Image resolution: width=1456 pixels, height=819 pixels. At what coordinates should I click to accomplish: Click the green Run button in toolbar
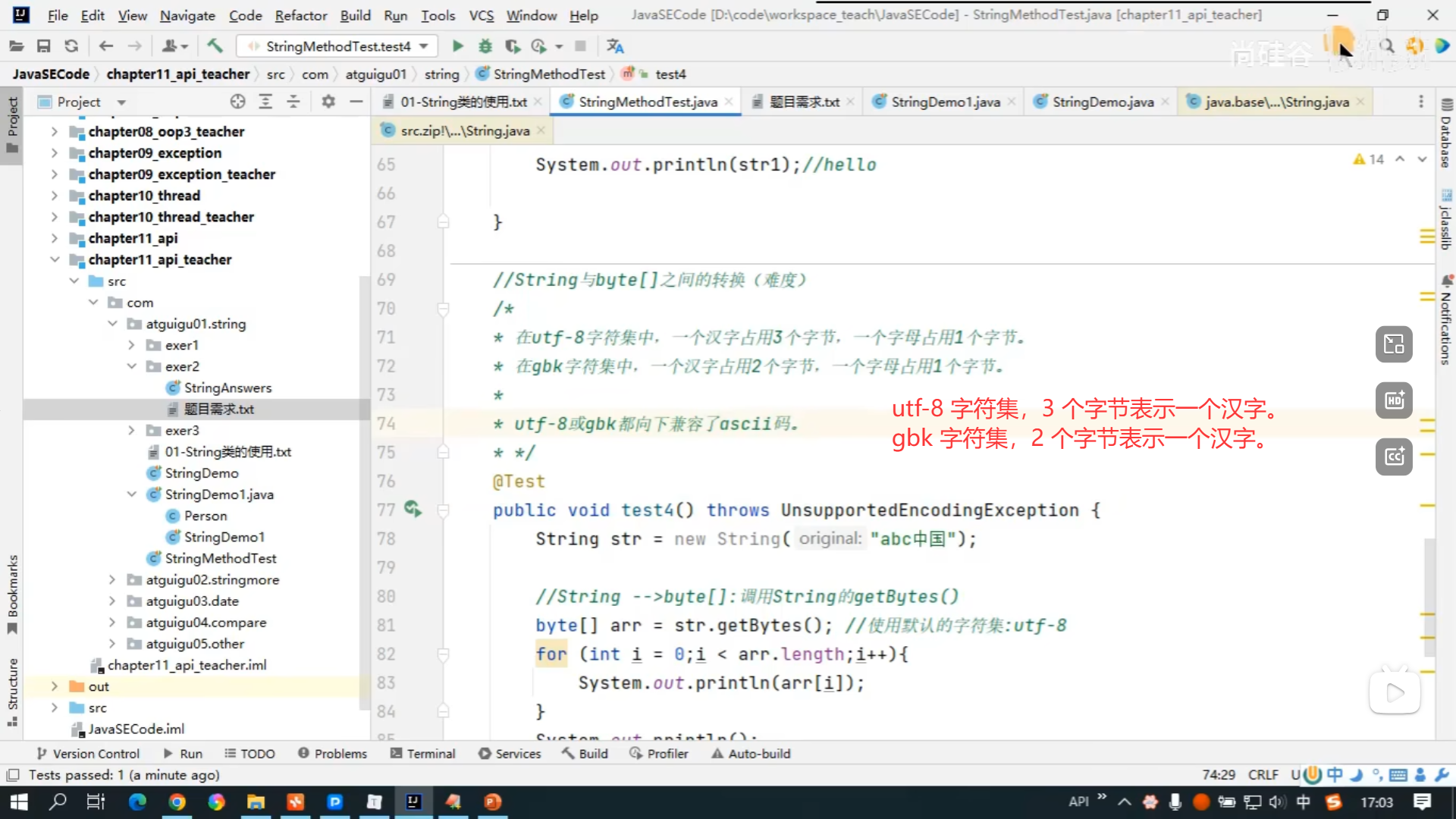pyautogui.click(x=457, y=46)
